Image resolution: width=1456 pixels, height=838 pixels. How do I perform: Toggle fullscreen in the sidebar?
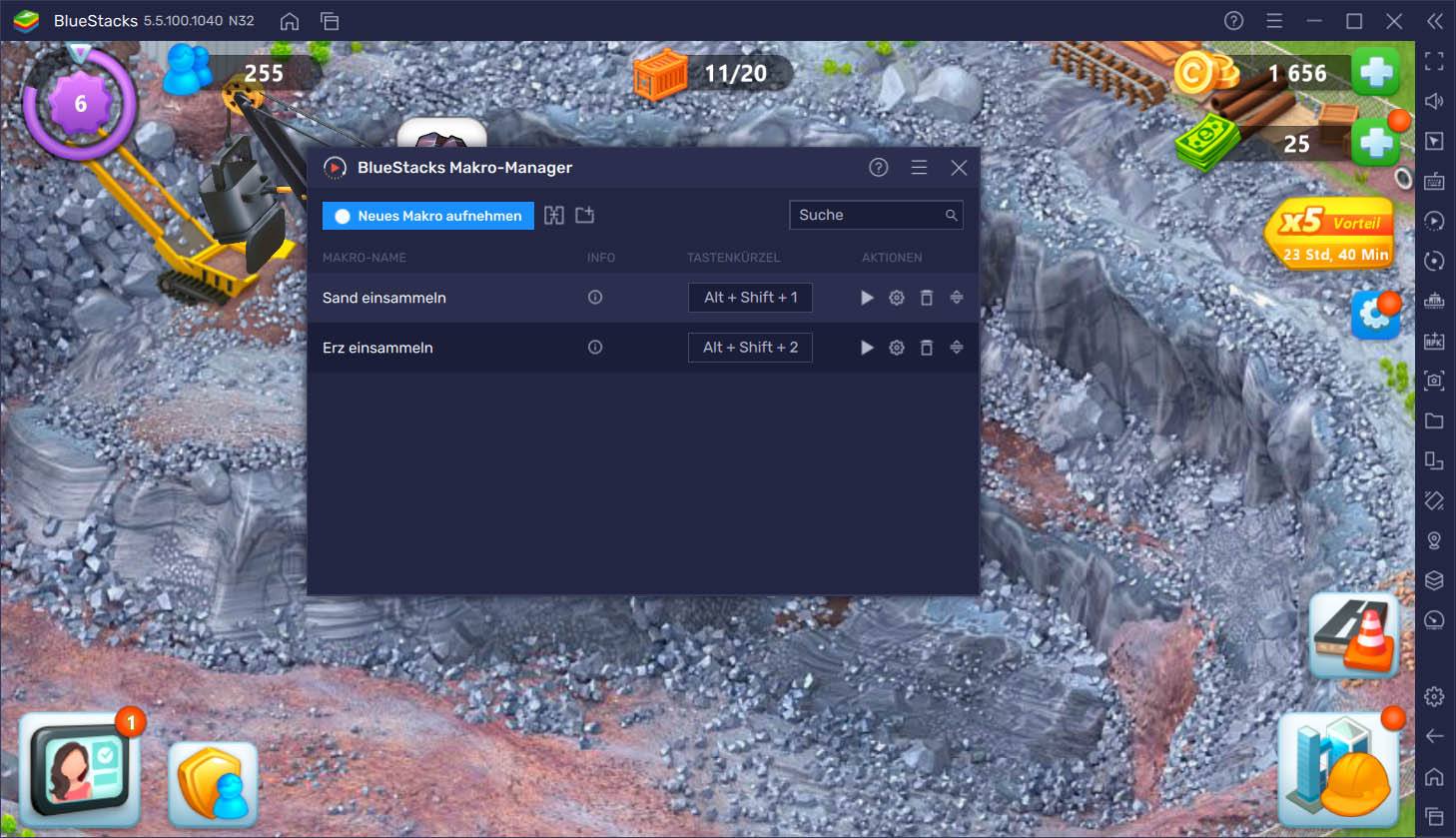(1434, 61)
